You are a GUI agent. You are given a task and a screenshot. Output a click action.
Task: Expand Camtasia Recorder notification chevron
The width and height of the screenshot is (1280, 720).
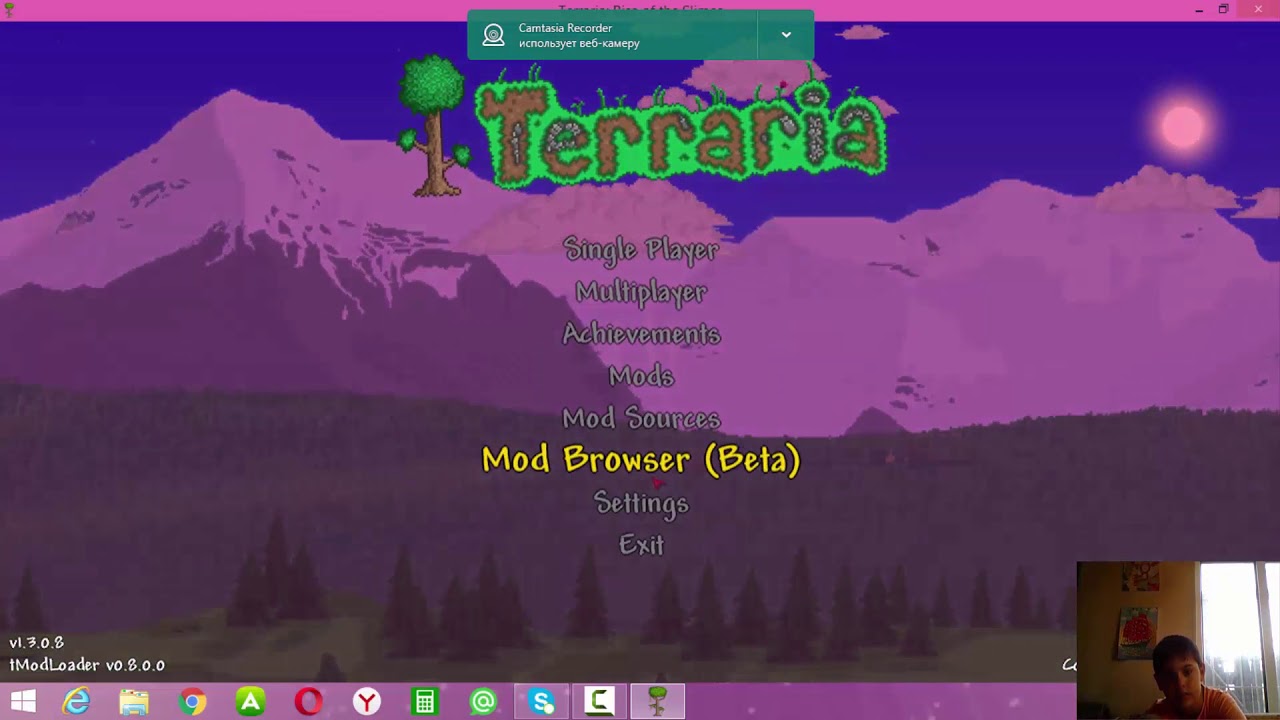pyautogui.click(x=786, y=35)
